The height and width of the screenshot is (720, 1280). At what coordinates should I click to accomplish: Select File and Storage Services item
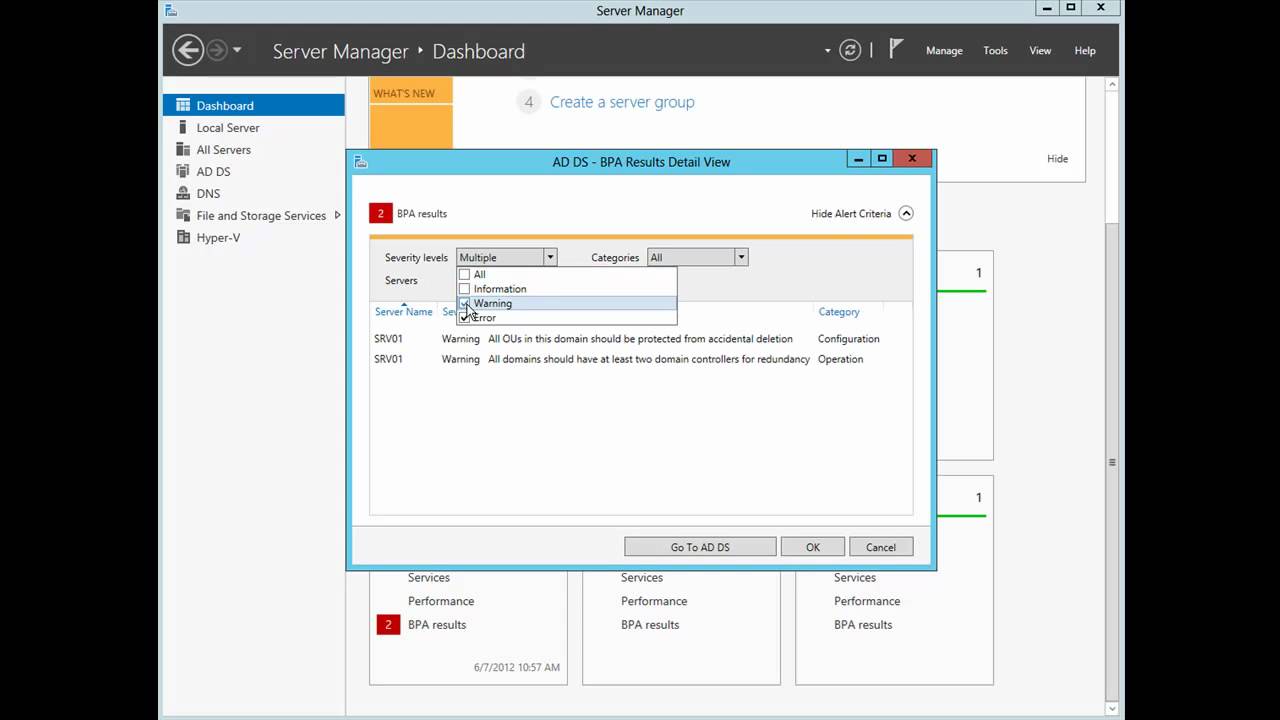pos(254,215)
